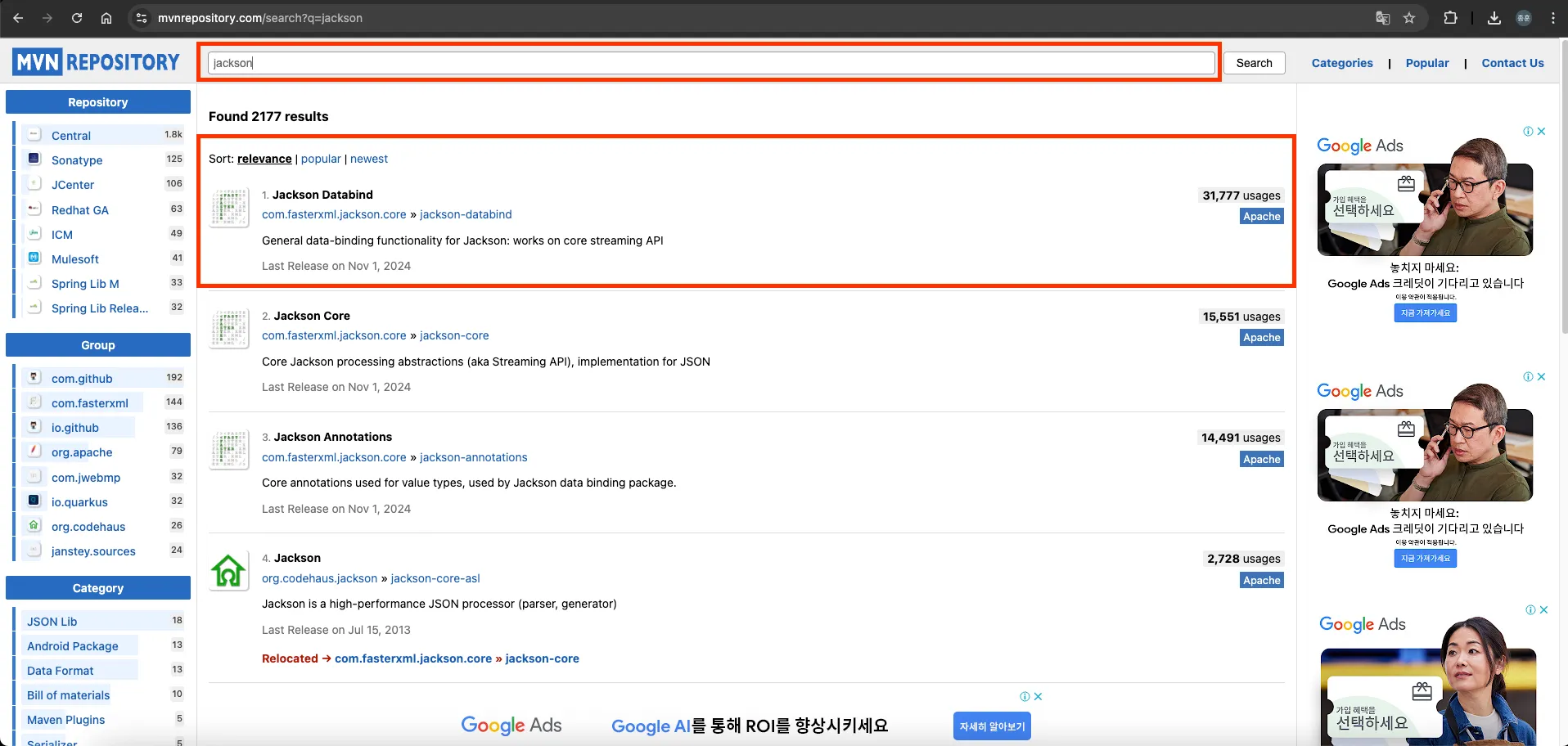Open the Contact Us menu link
1568x746 pixels.
point(1512,63)
